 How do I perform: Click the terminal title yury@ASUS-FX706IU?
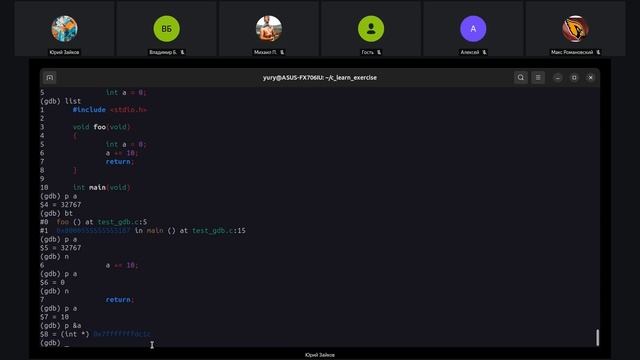[x=320, y=78]
